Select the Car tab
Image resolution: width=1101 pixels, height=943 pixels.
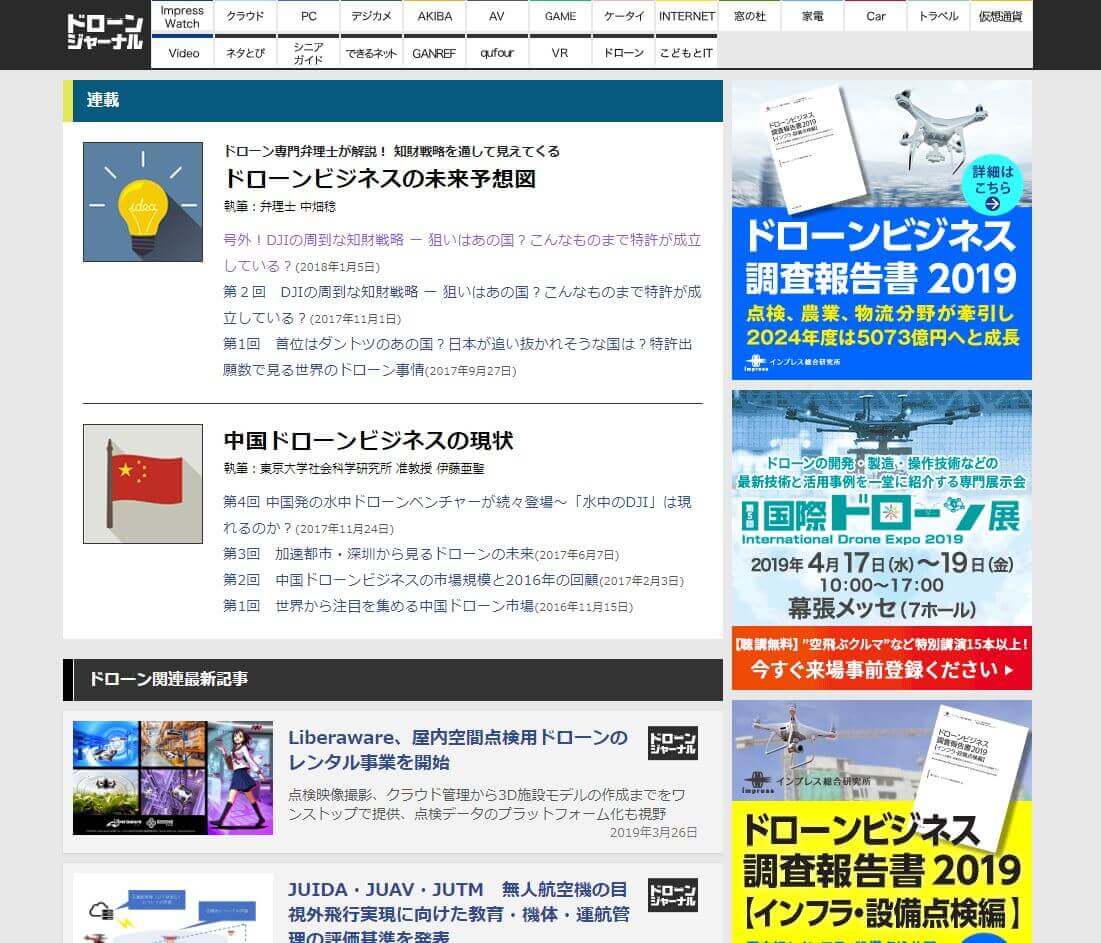point(876,17)
